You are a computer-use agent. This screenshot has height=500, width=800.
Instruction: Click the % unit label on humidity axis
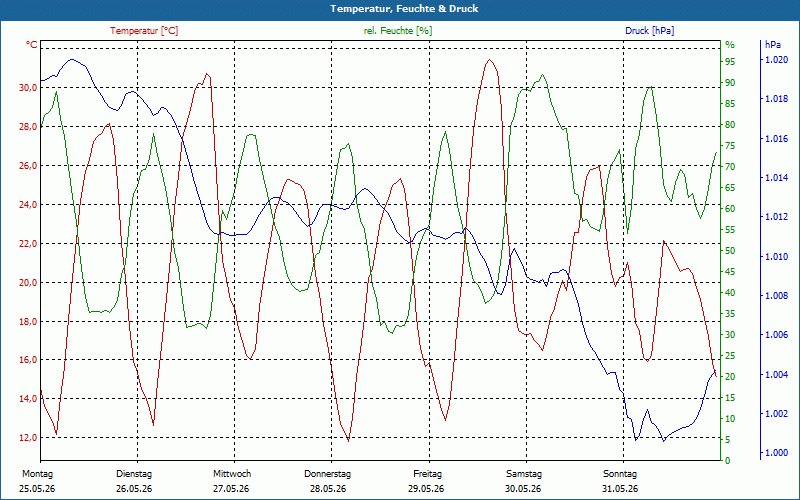(x=730, y=45)
